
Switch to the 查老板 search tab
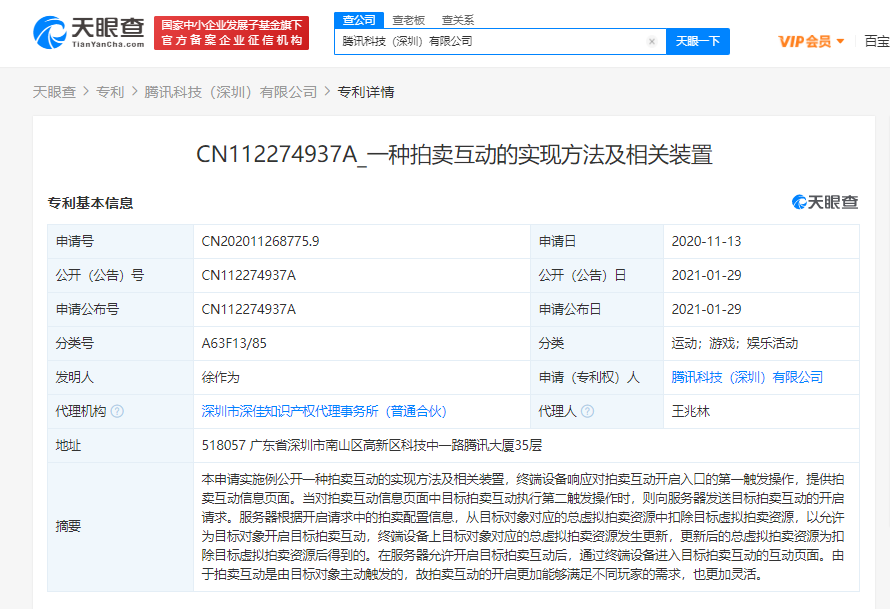click(409, 20)
